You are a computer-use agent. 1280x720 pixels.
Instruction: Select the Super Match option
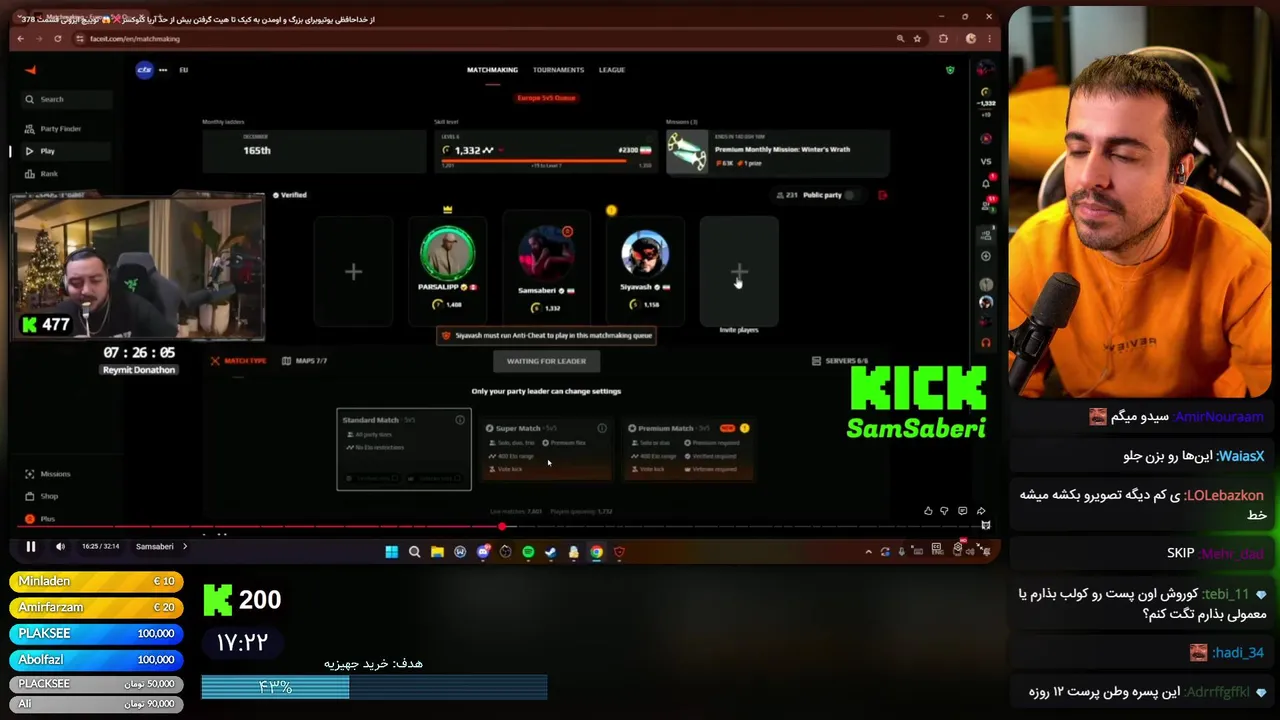coord(546,449)
